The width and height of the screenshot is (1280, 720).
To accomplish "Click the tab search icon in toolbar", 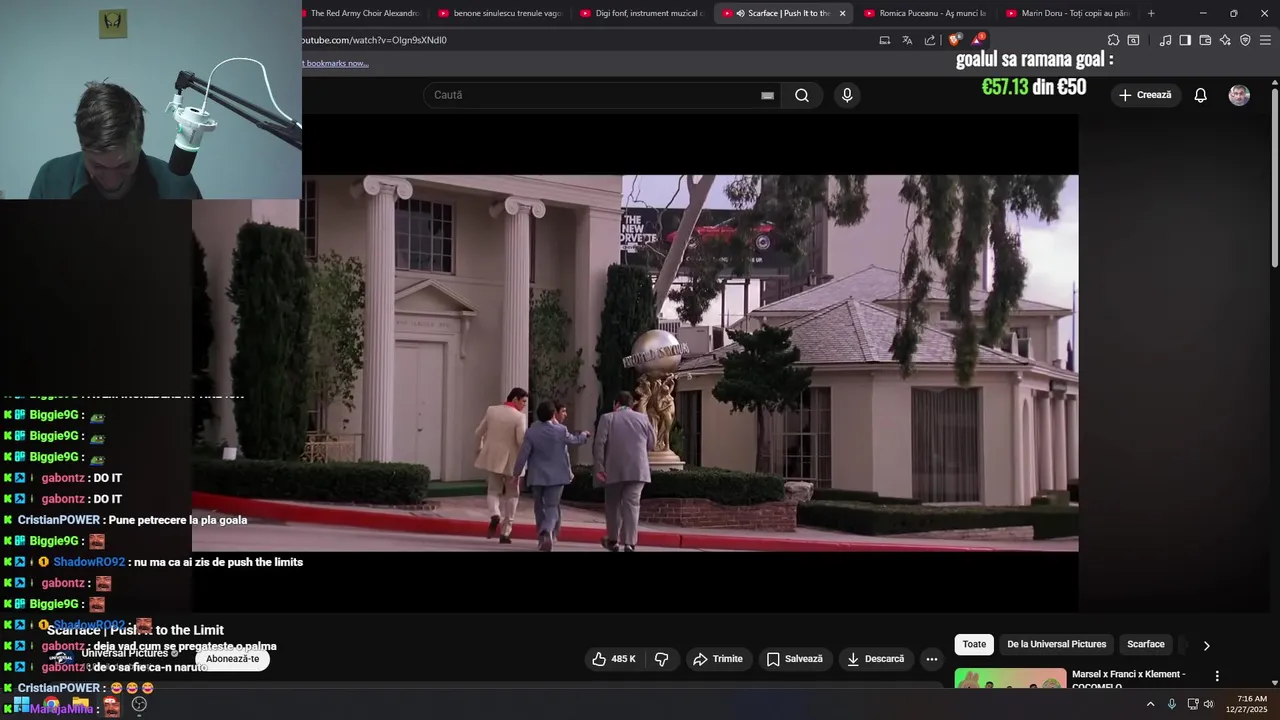I will click(1133, 40).
